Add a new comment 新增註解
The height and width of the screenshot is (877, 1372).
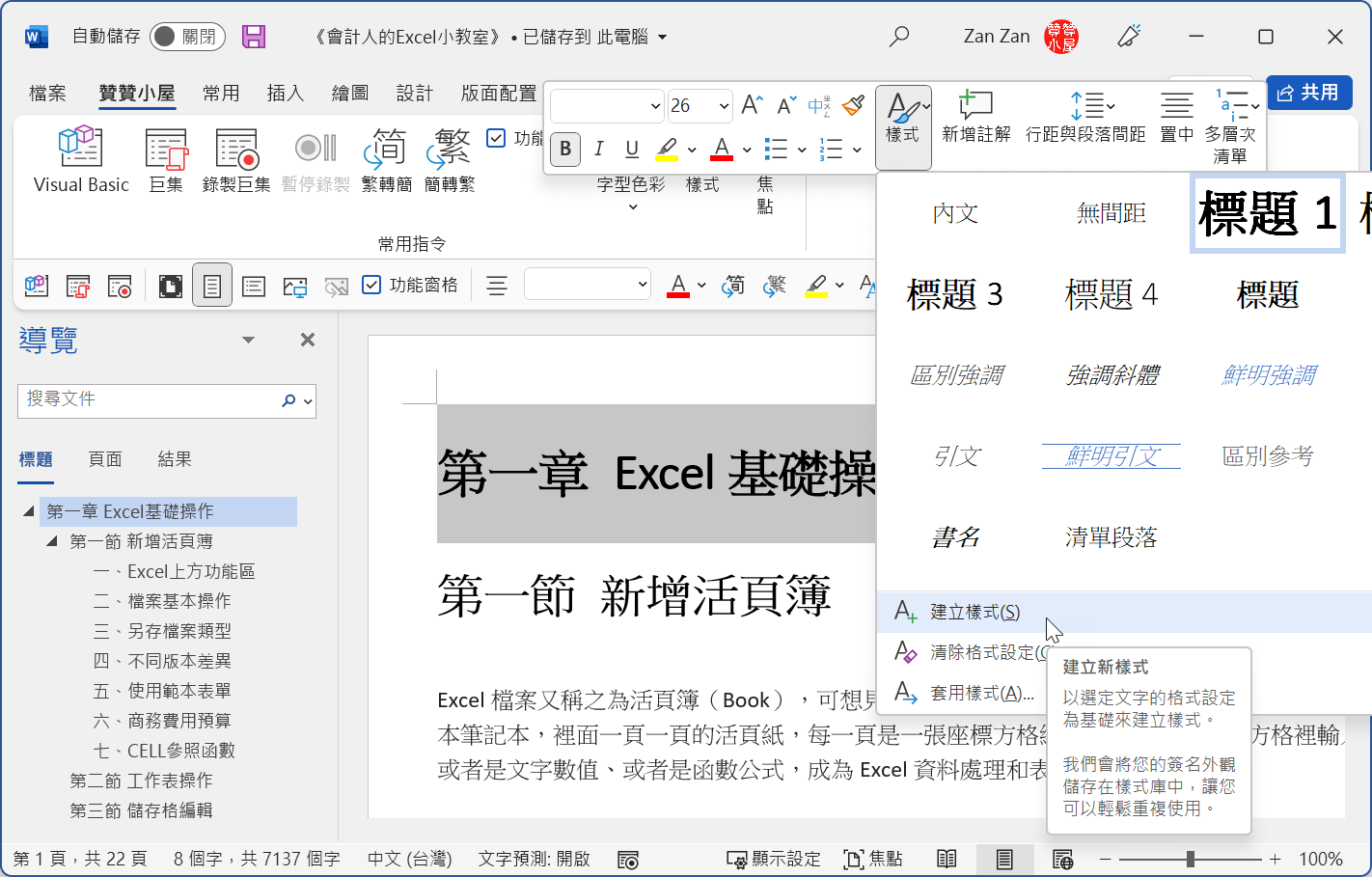point(976,117)
